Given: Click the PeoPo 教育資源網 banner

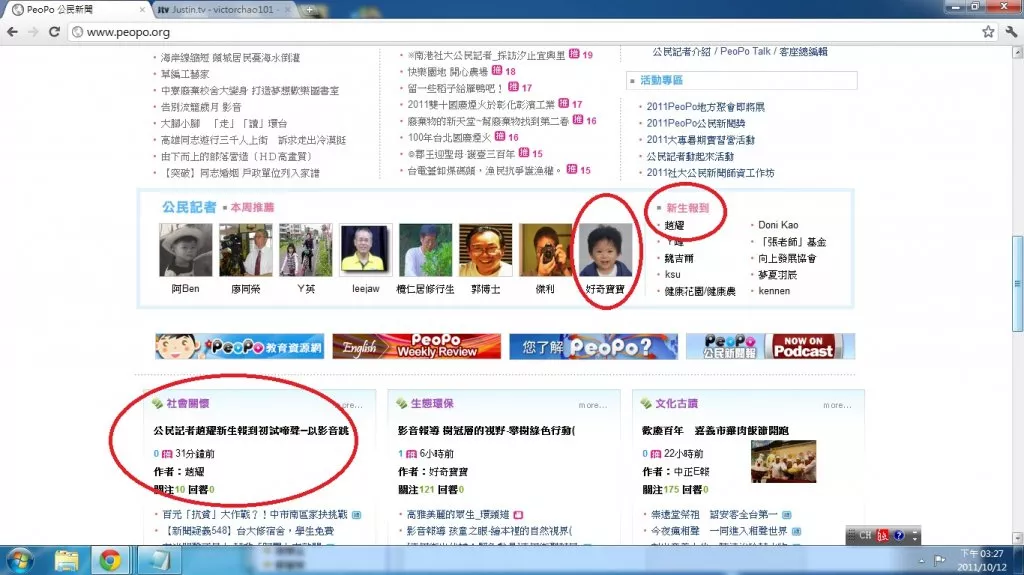Looking at the screenshot, I should tap(240, 346).
